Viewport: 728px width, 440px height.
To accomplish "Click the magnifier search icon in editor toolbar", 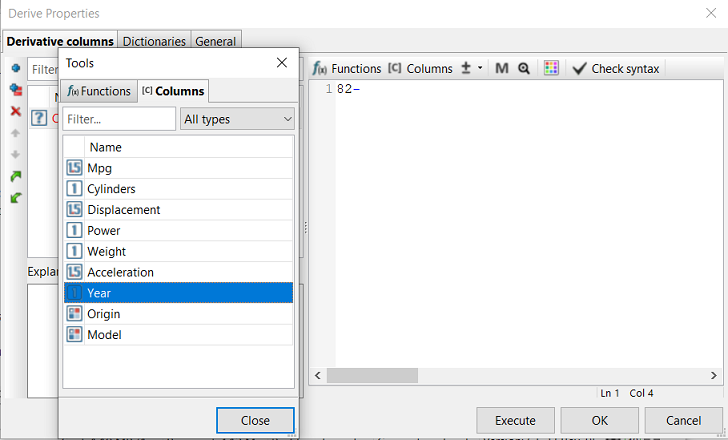I will pyautogui.click(x=523, y=69).
